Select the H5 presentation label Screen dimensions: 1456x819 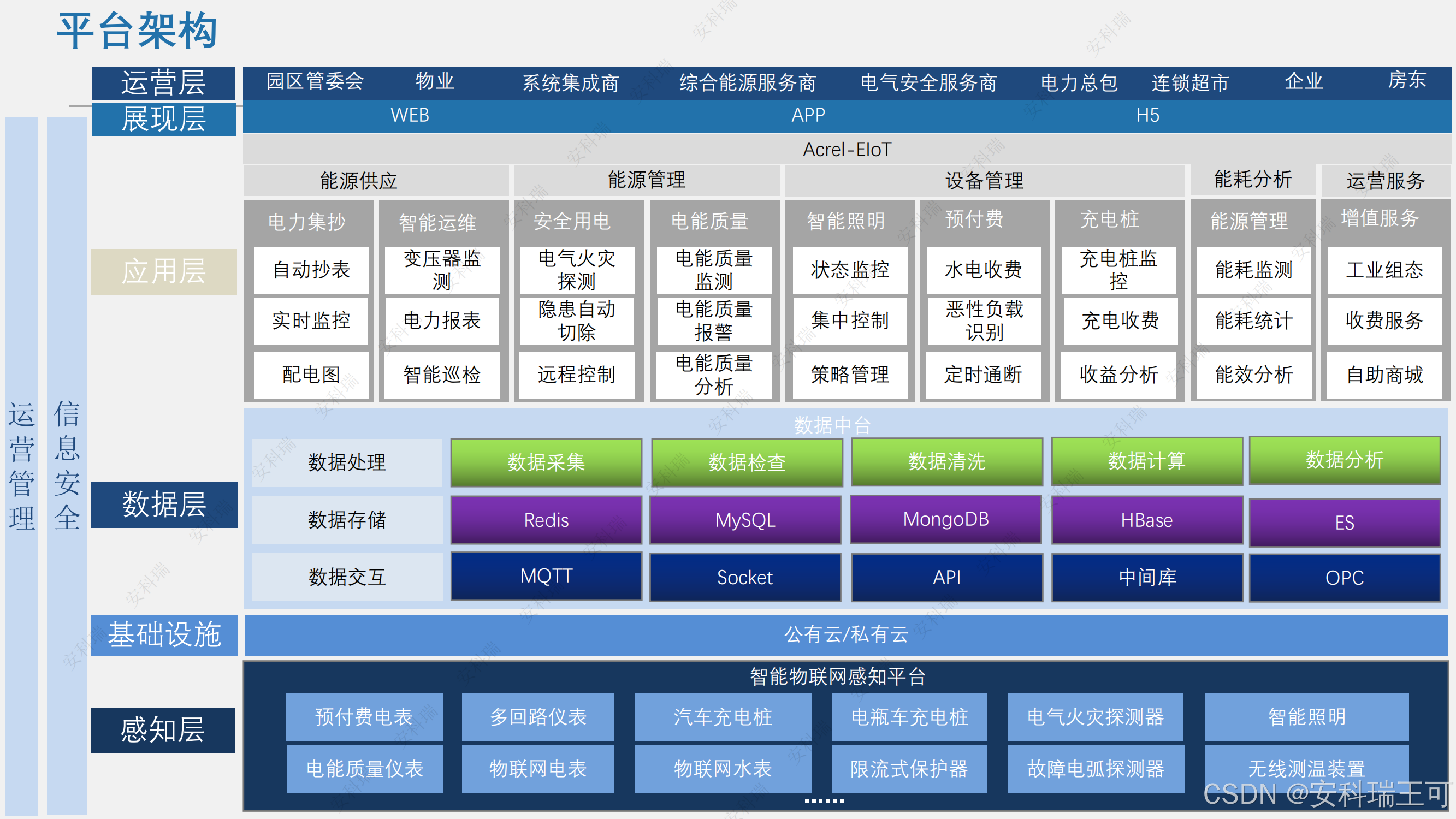[x=1147, y=115]
